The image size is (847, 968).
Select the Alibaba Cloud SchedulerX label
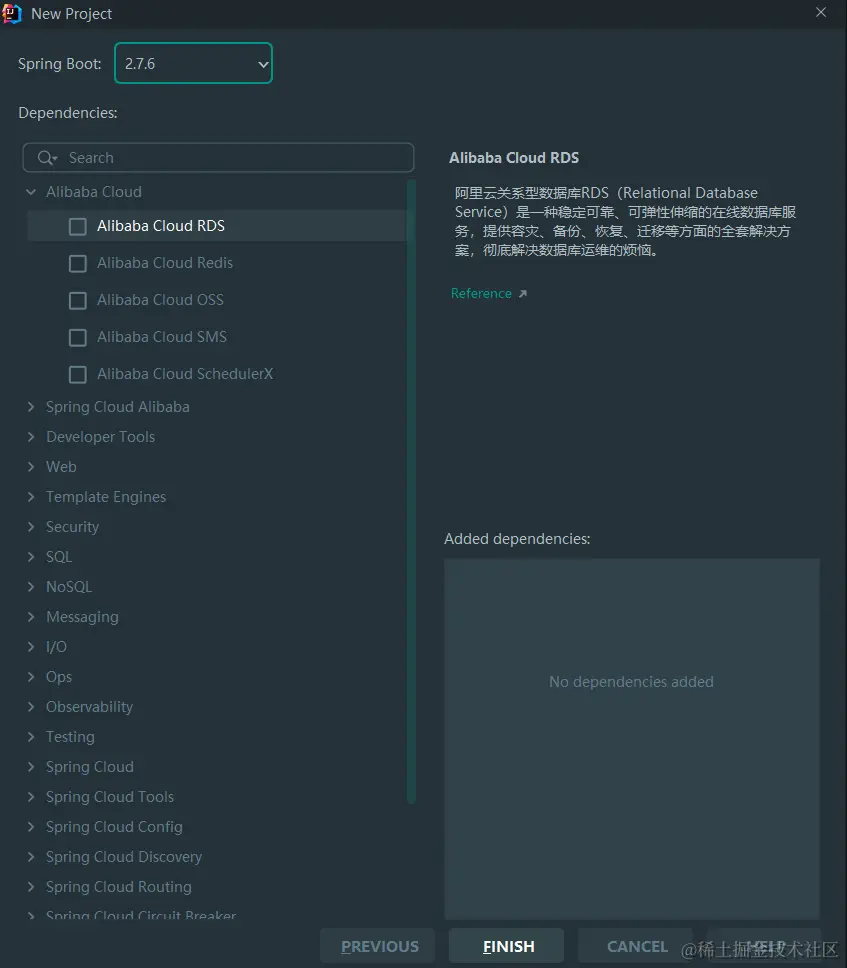(x=185, y=374)
